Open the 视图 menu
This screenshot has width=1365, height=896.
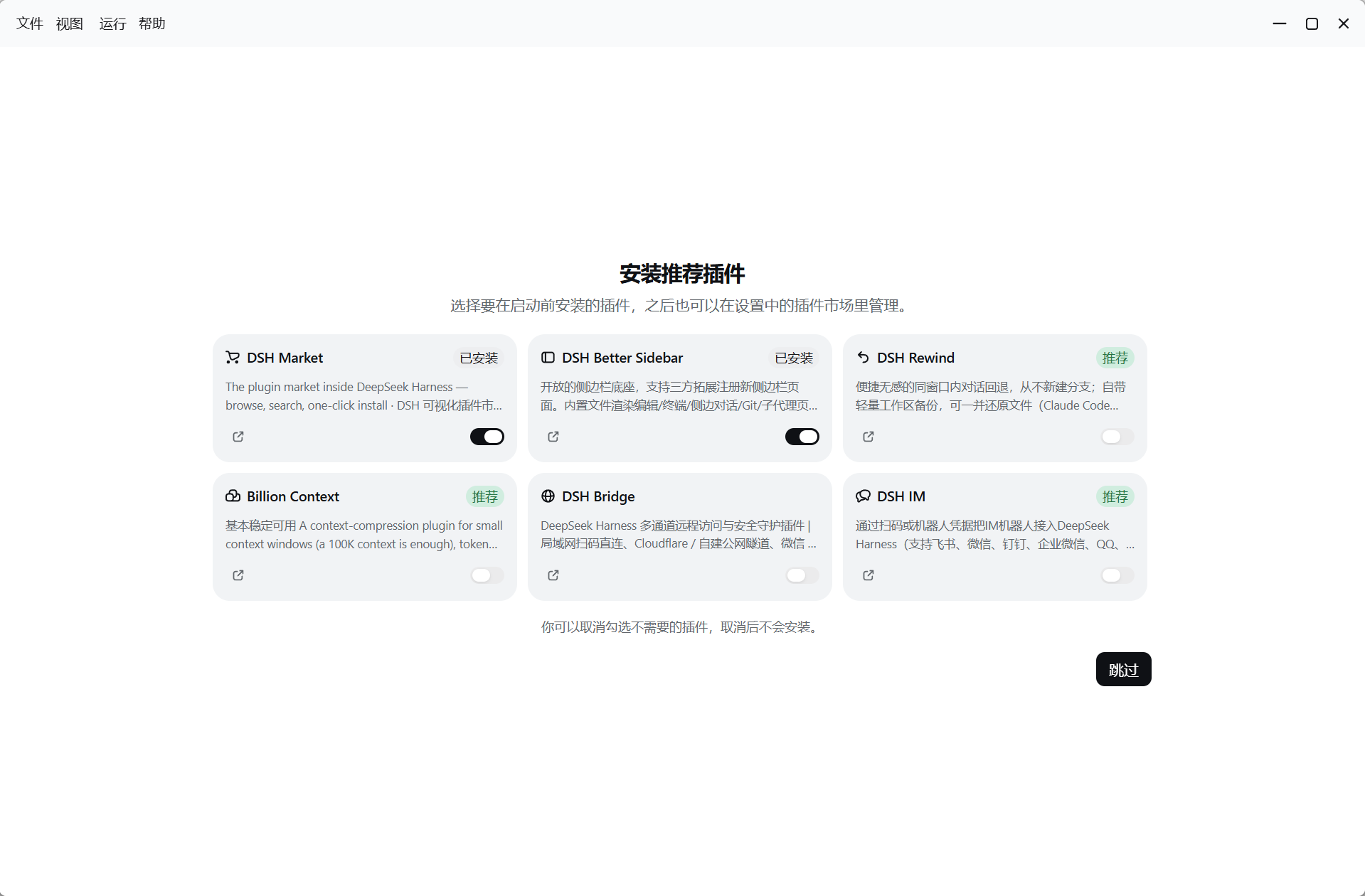[70, 23]
